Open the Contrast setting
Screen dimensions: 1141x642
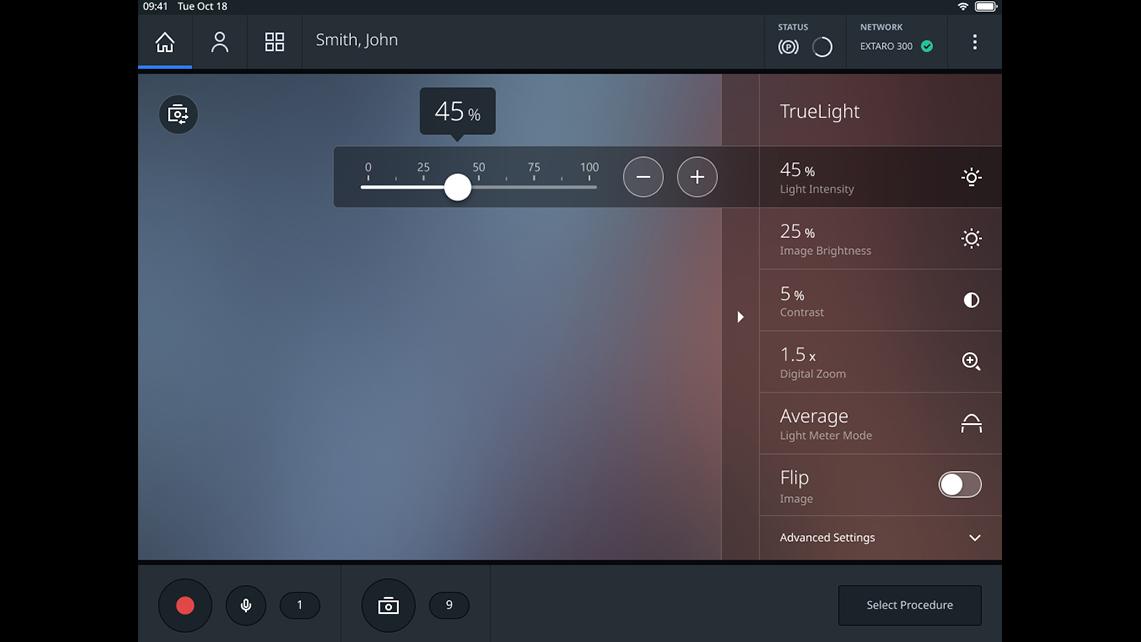click(970, 300)
